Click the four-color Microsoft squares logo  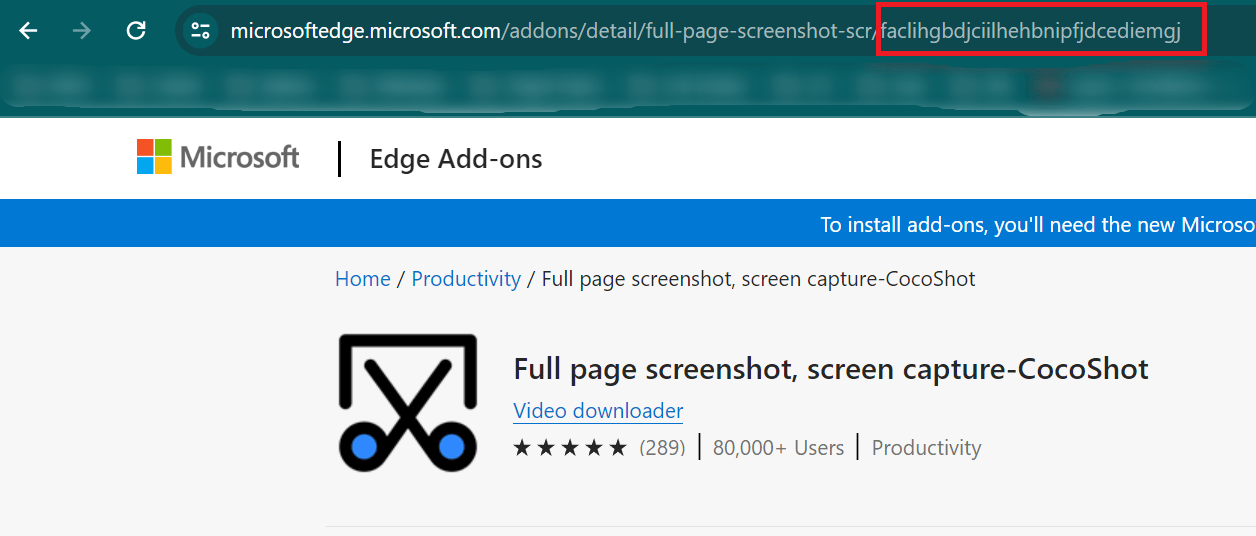click(154, 157)
